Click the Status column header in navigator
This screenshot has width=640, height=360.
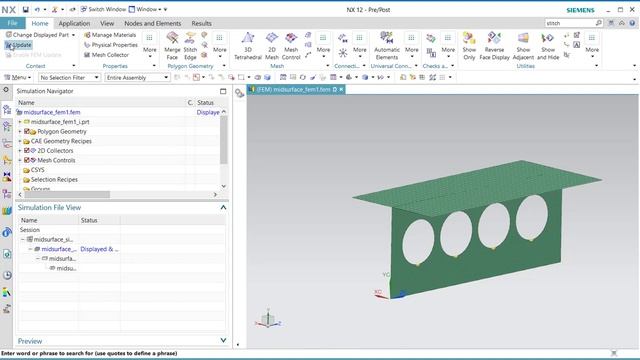(x=205, y=102)
